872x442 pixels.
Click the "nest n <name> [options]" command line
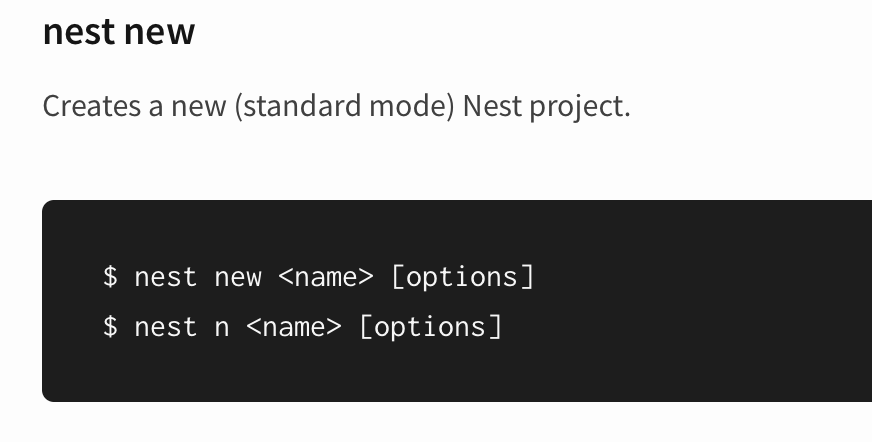click(303, 326)
